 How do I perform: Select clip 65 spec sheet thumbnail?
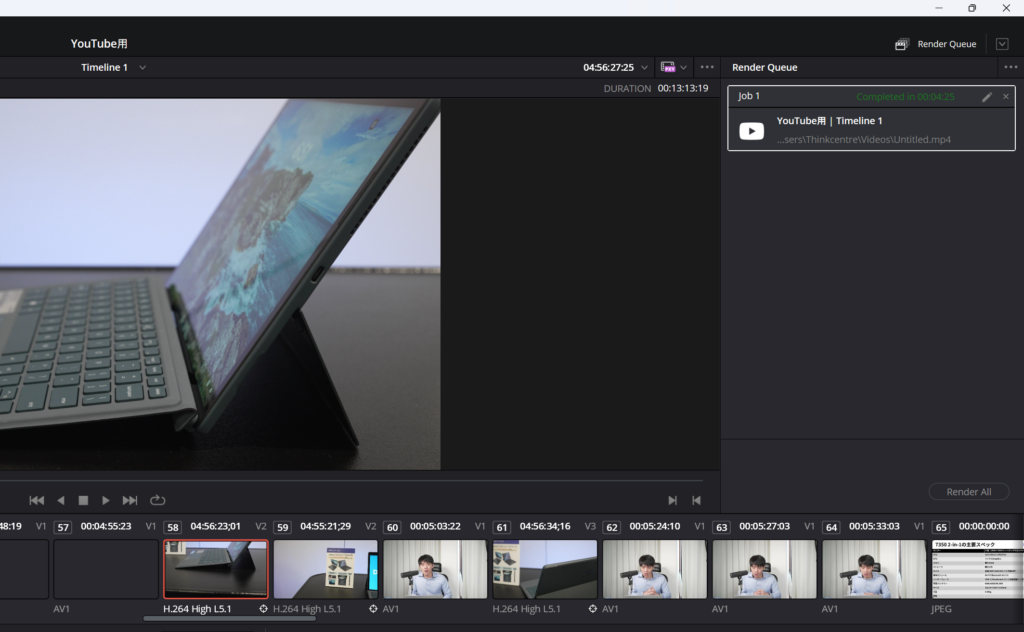tap(978, 569)
